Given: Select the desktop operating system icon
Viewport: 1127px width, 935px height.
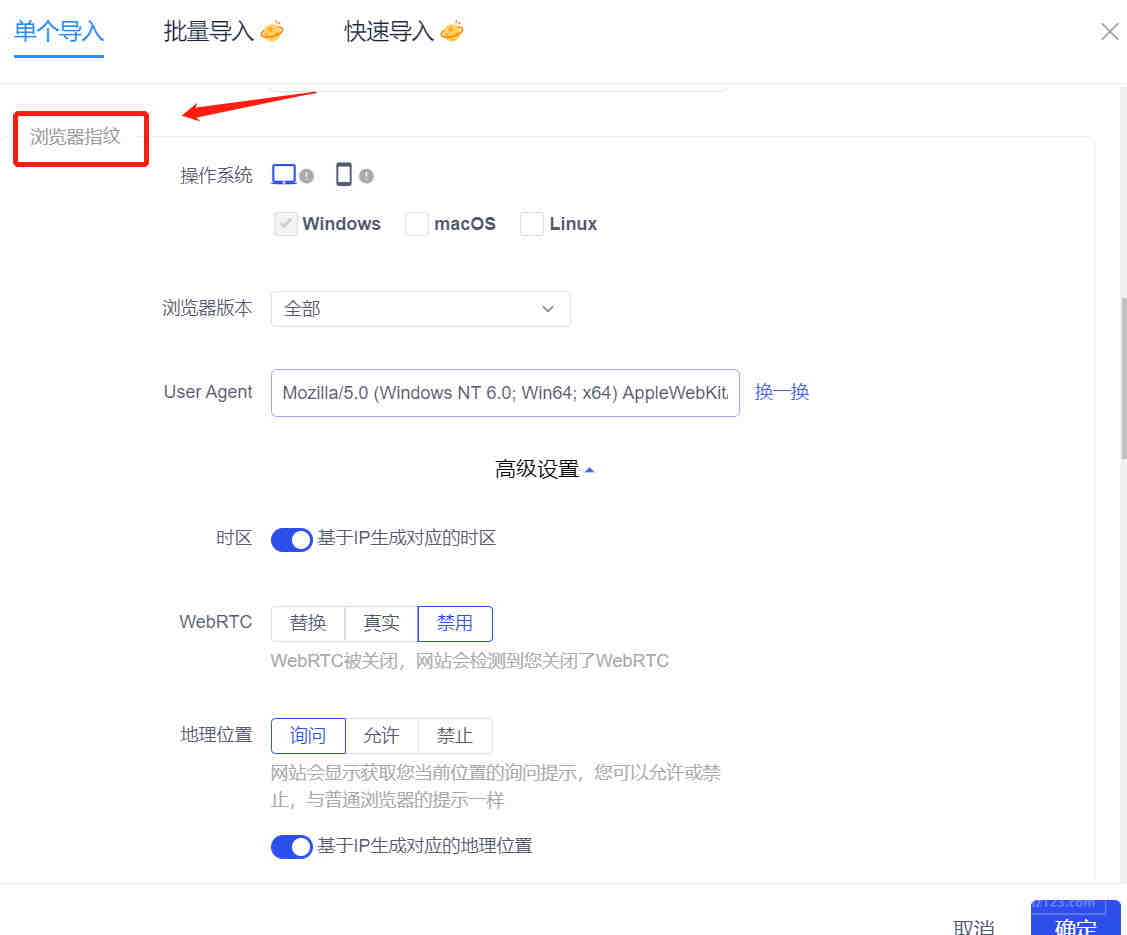Looking at the screenshot, I should pos(283,175).
